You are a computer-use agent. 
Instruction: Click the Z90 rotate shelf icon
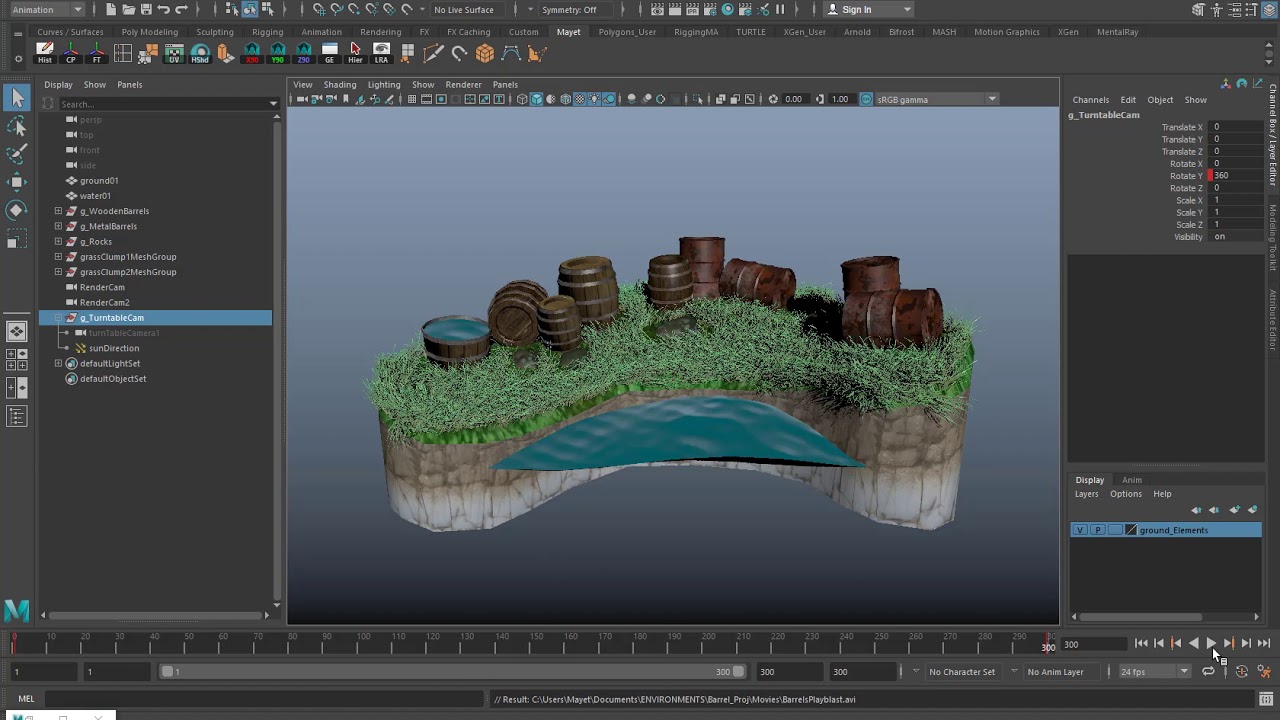point(303,53)
